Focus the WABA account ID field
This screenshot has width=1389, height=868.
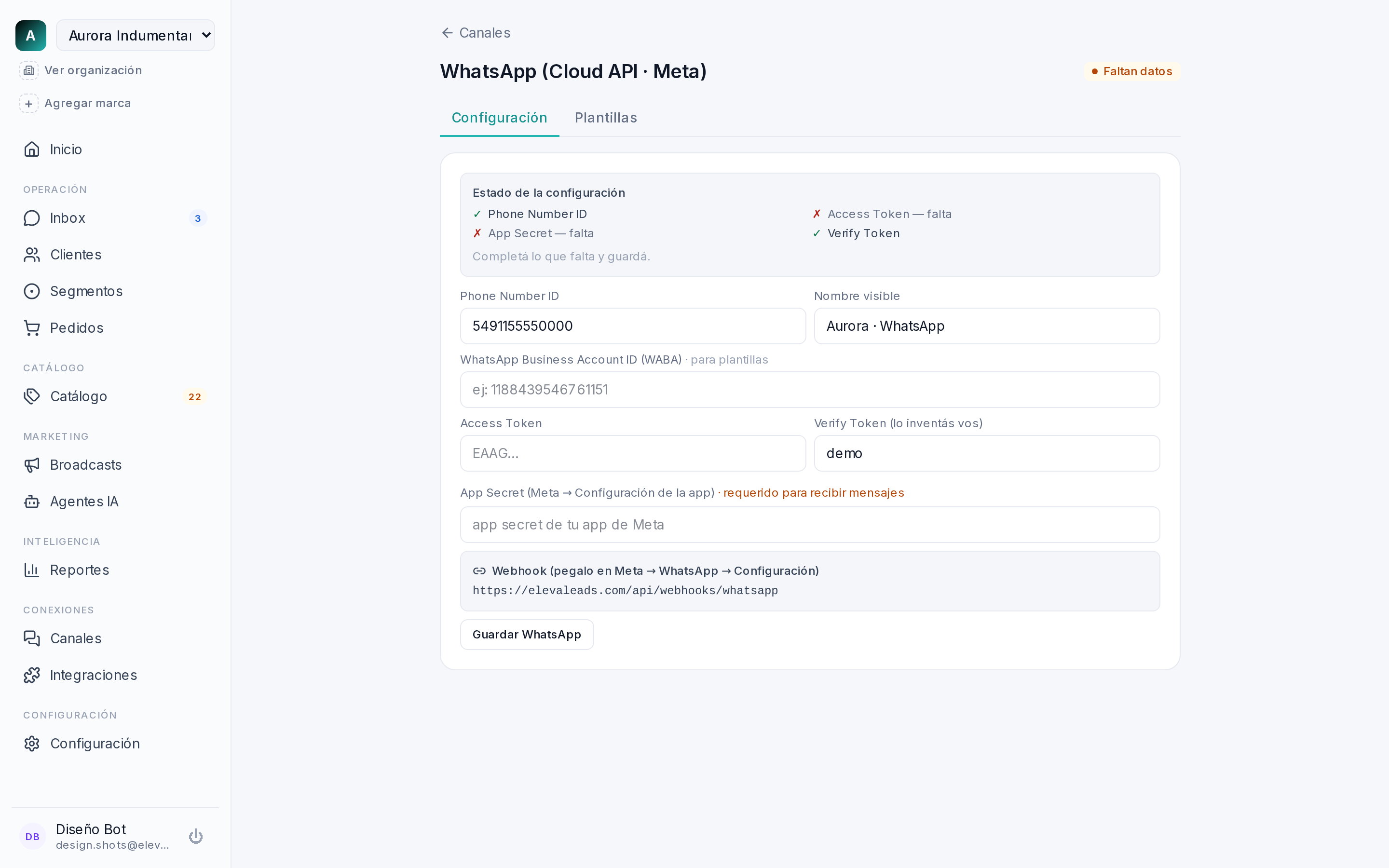[810, 390]
